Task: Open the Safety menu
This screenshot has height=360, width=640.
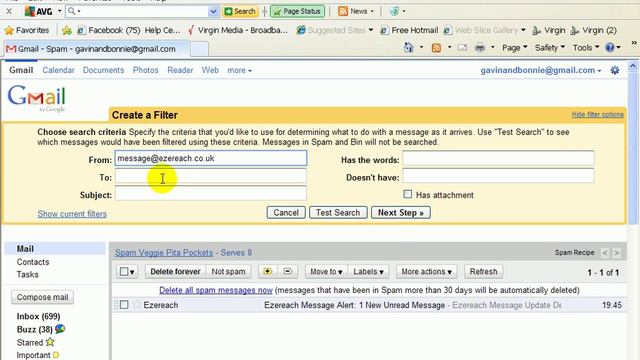Action: pyautogui.click(x=550, y=48)
